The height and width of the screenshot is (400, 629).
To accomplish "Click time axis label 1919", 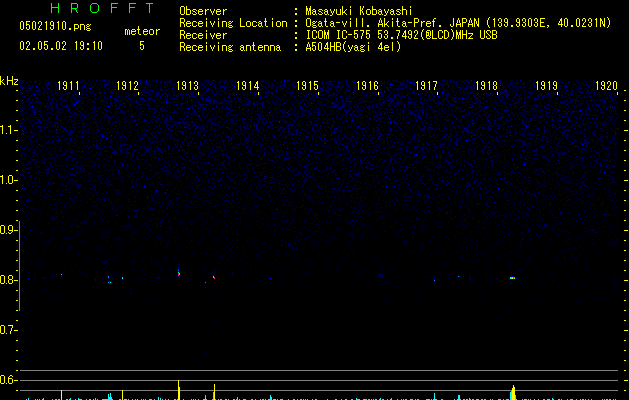I will coord(546,86).
